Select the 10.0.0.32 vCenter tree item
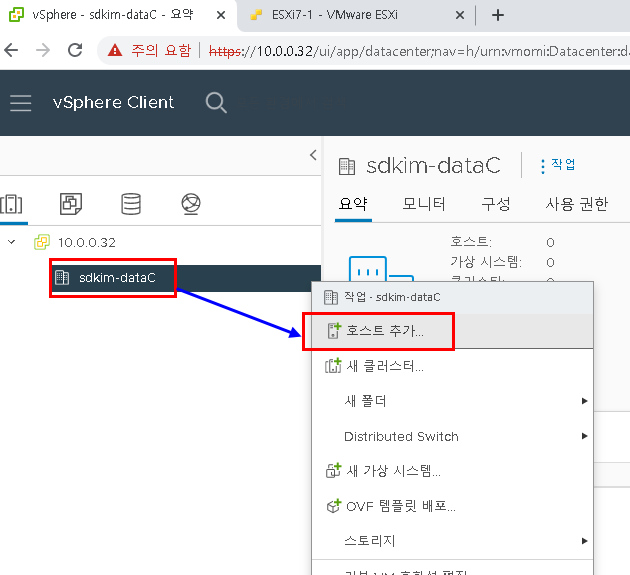Viewport: 630px width, 575px height. 86,242
